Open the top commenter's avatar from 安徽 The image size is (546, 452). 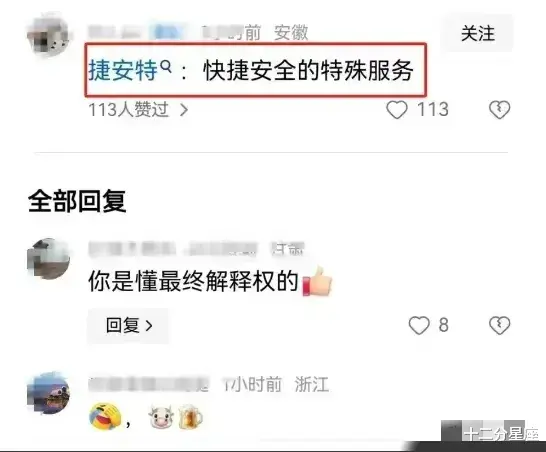tap(48, 35)
